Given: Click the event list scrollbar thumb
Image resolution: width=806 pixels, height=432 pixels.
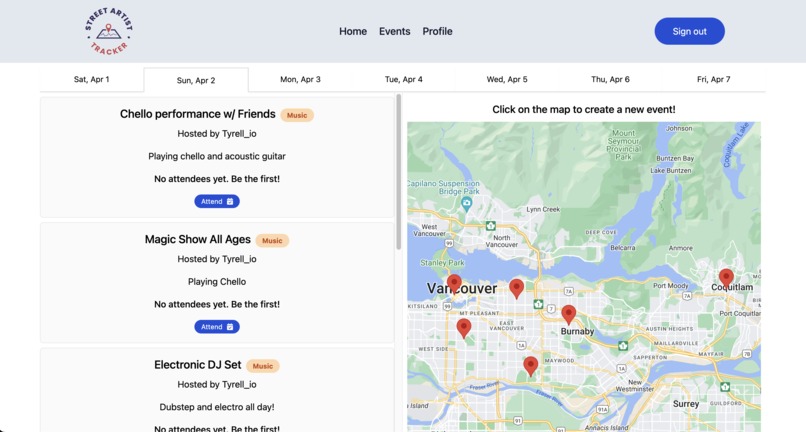Looking at the screenshot, I should pos(398,172).
